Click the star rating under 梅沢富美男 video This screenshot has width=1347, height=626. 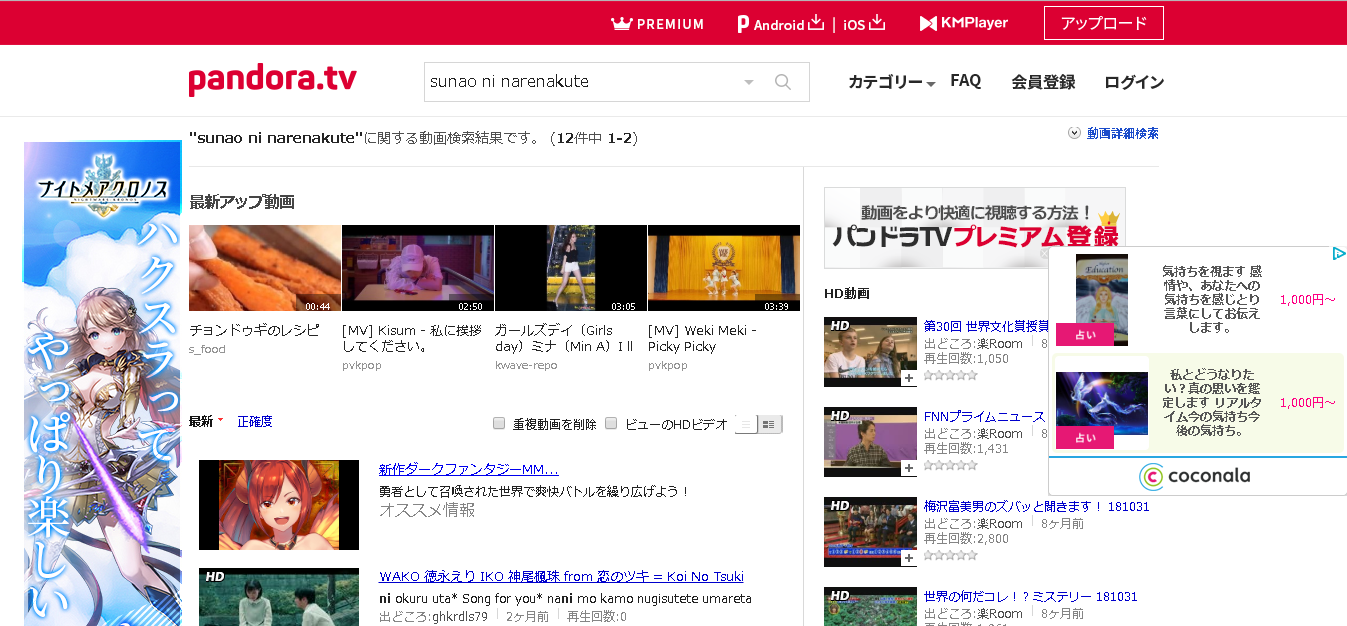pyautogui.click(x=950, y=555)
